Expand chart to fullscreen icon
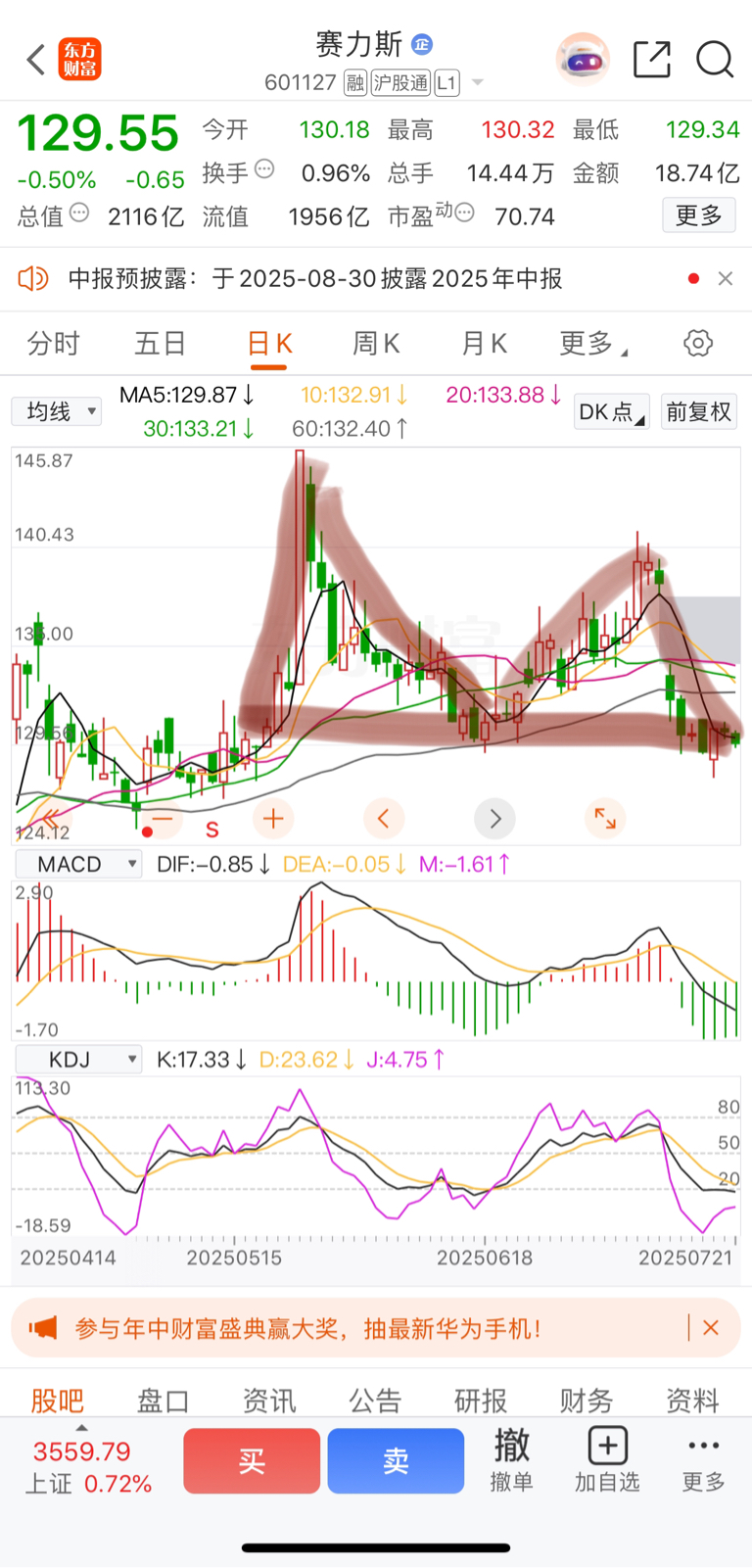 click(605, 819)
